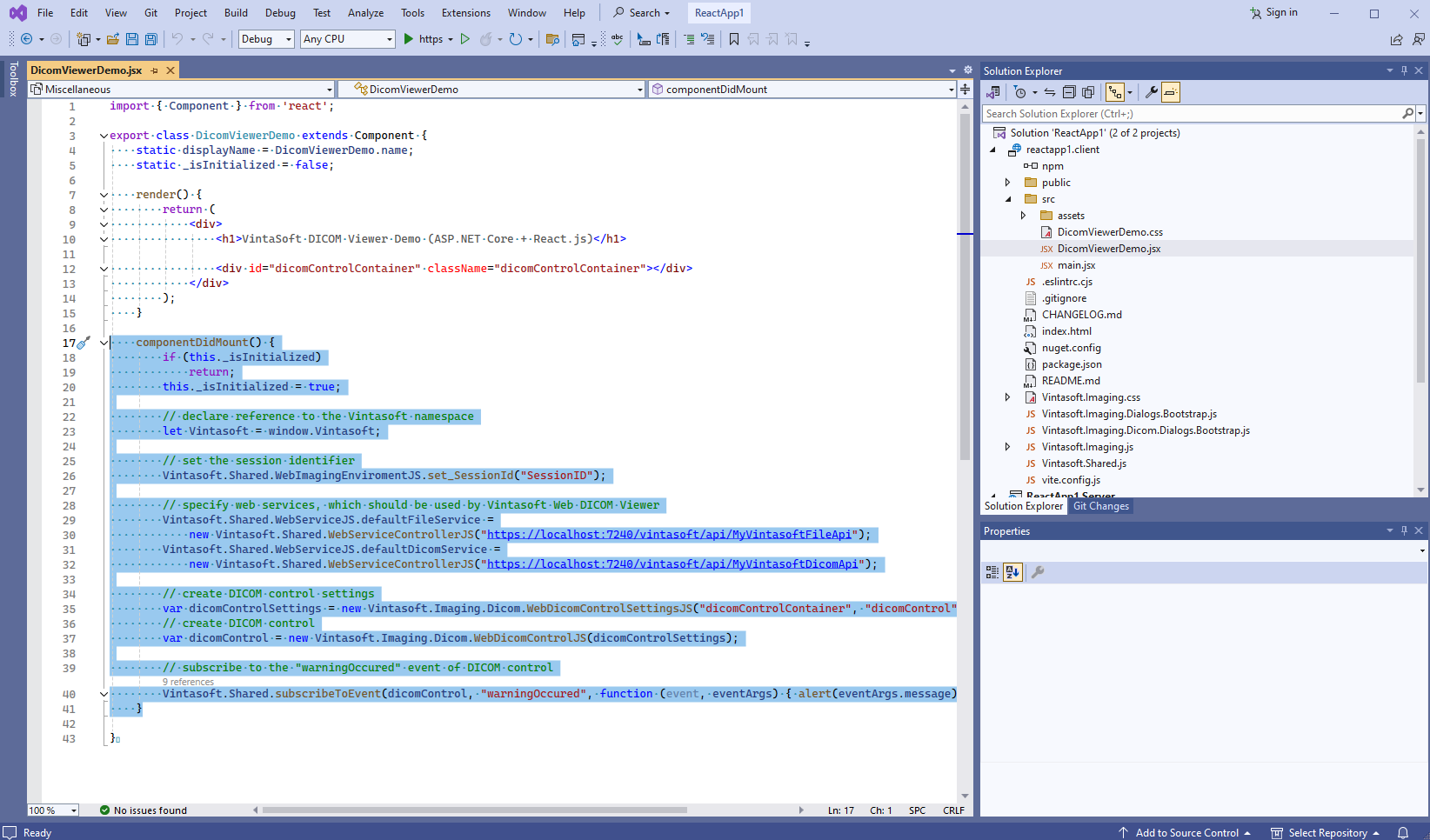
Task: Click Sync with Active Document icon
Action: (1050, 92)
